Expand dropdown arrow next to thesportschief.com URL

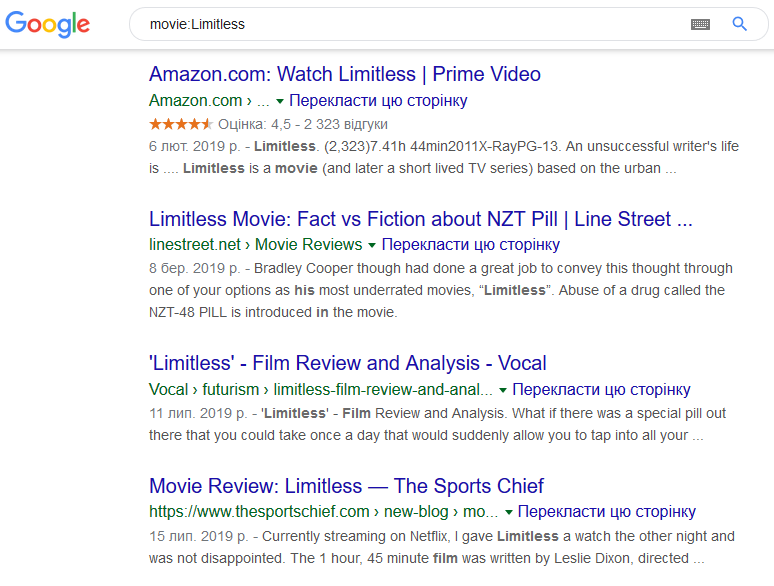tap(508, 512)
